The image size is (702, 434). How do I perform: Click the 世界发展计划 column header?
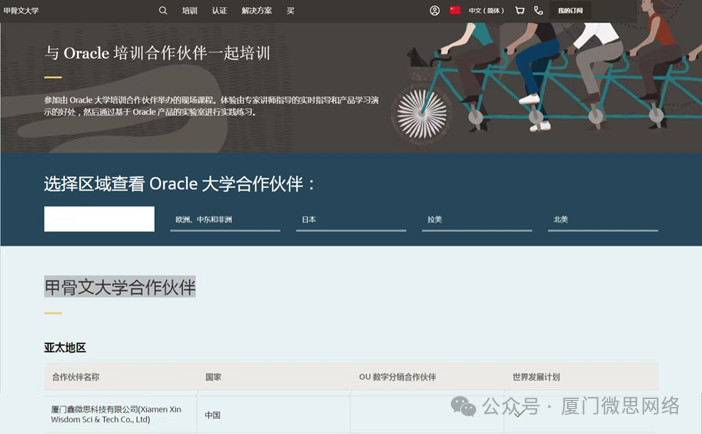536,377
